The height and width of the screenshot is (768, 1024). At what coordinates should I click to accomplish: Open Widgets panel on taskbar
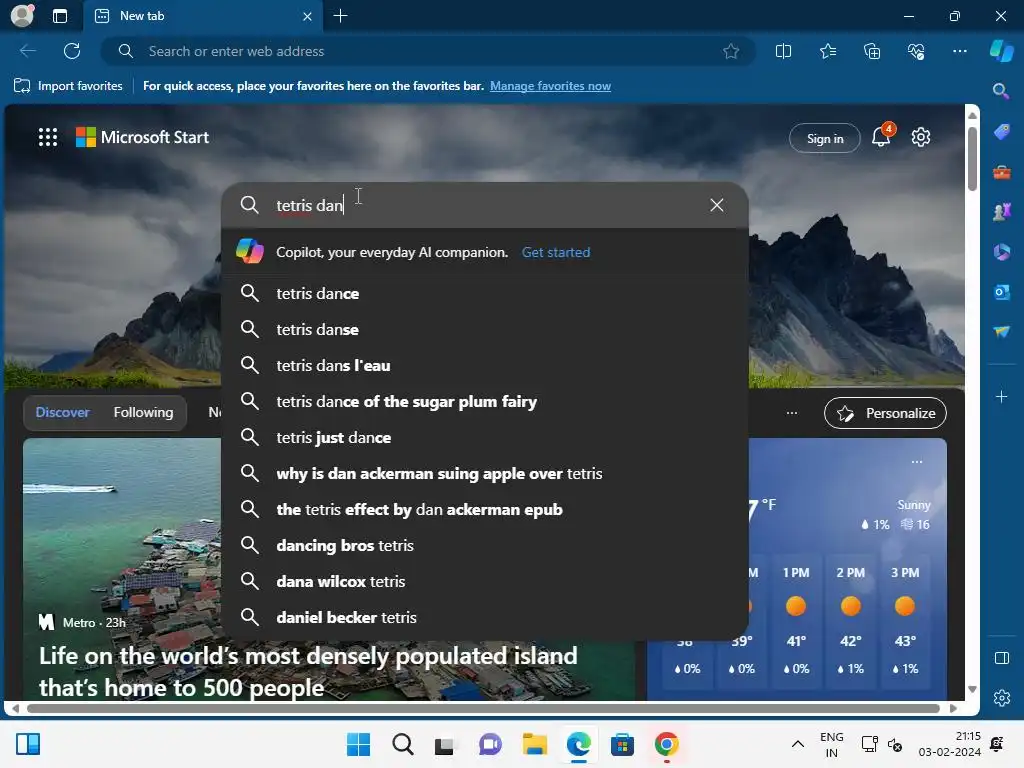point(28,744)
